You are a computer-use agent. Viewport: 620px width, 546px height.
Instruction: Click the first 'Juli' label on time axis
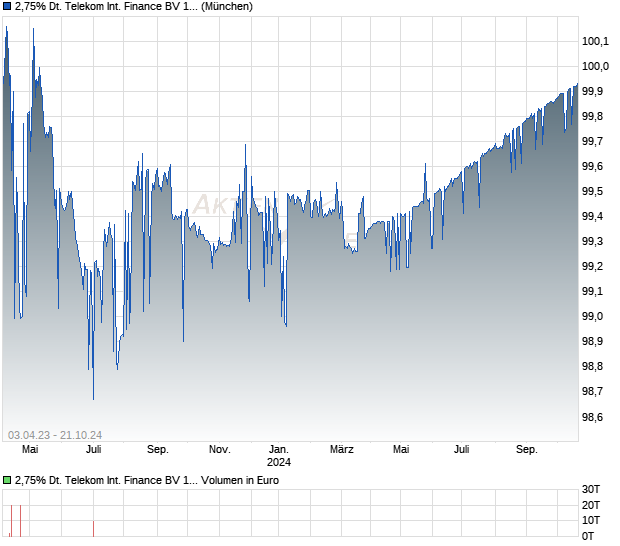coord(94,450)
